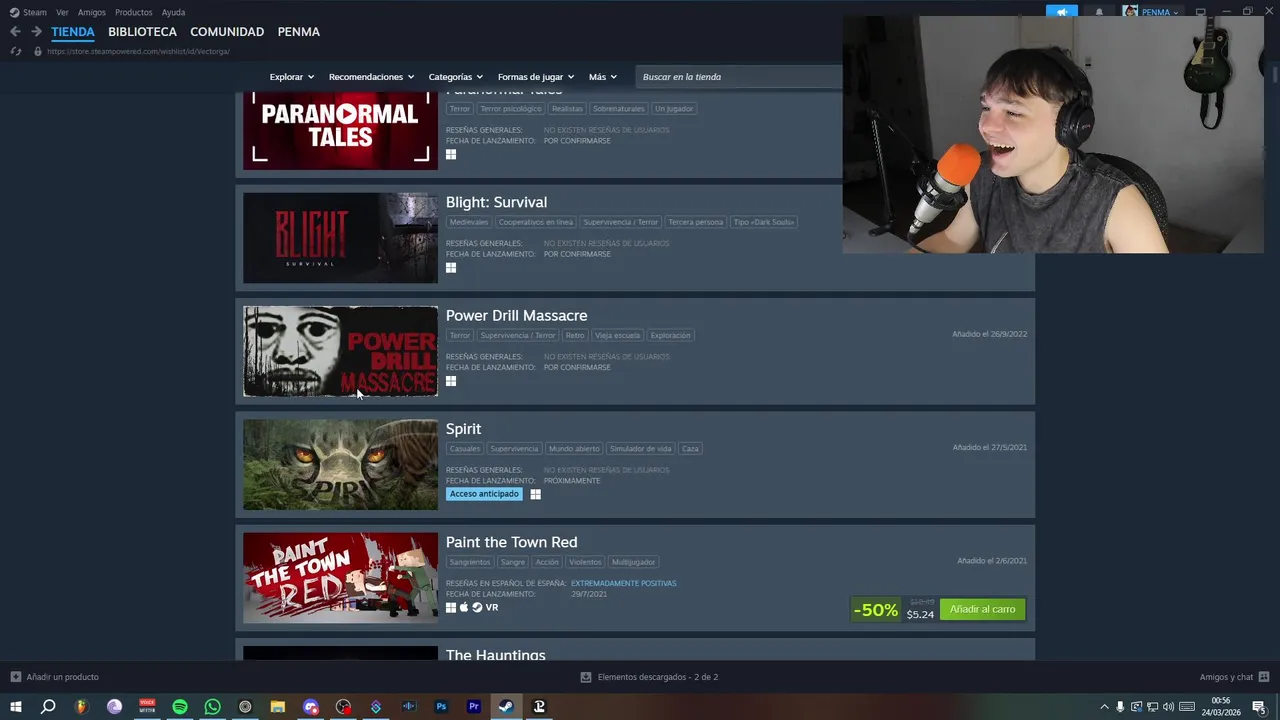The width and height of the screenshot is (1280, 720).
Task: Open Photoshop from the taskbar
Action: (x=441, y=707)
